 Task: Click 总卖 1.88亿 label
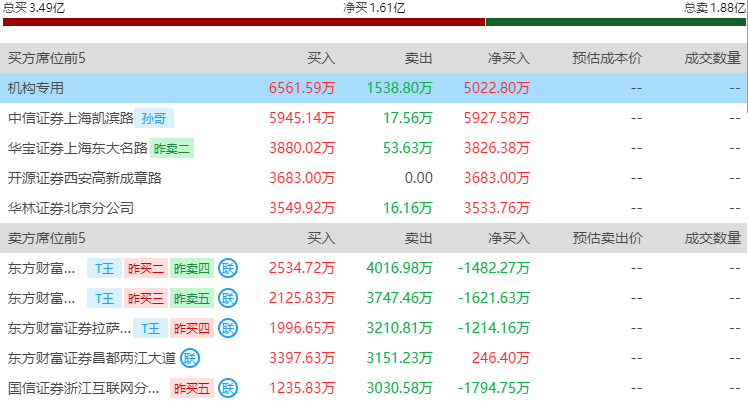tap(715, 8)
